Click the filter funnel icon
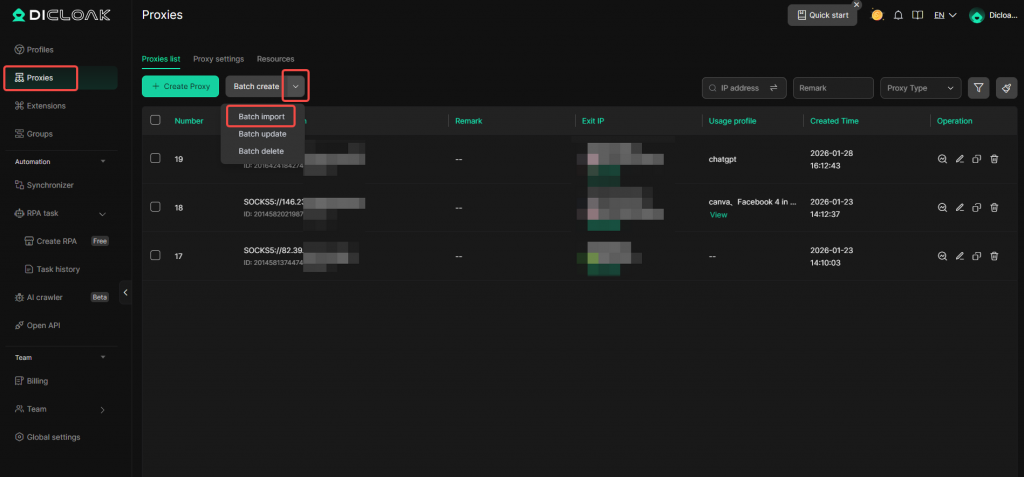This screenshot has width=1024, height=477. tap(979, 88)
